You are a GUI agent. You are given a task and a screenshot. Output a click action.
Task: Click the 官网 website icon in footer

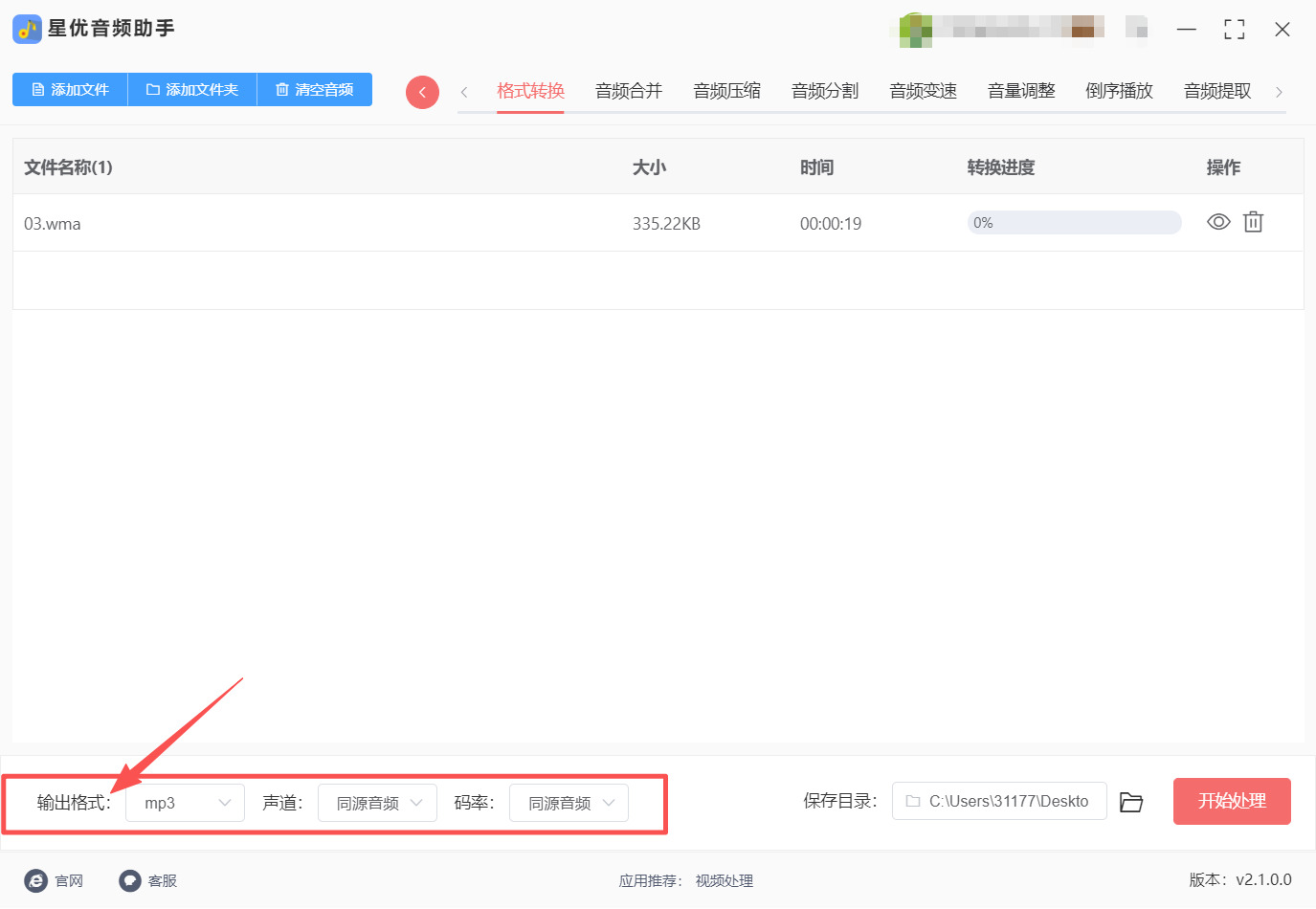coord(35,880)
